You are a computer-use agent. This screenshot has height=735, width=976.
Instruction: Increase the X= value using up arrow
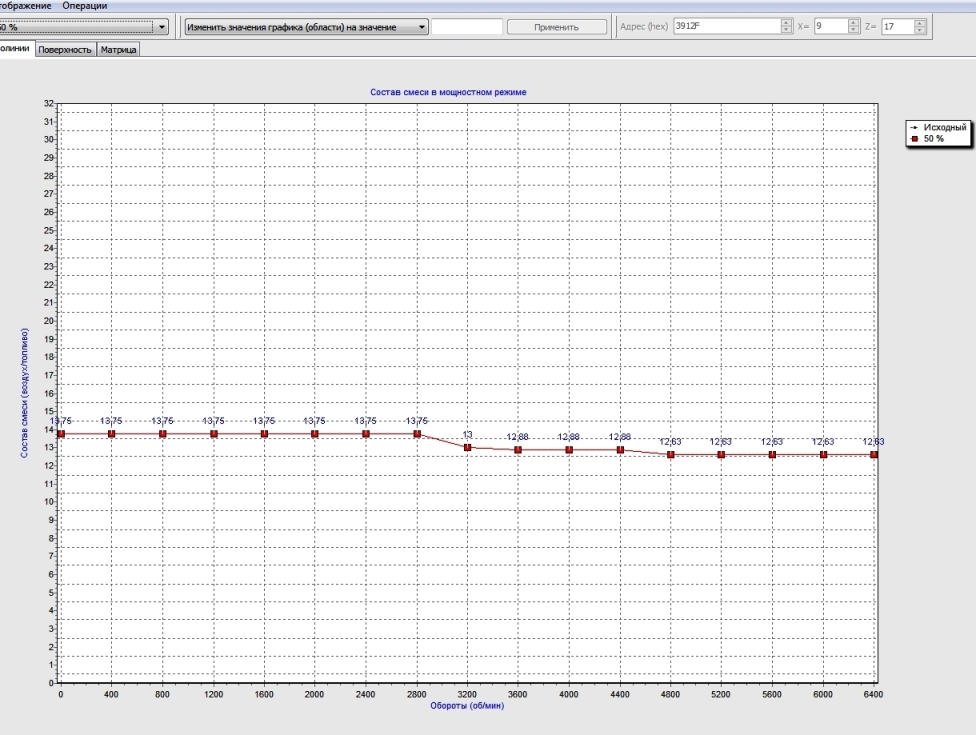(853, 23)
